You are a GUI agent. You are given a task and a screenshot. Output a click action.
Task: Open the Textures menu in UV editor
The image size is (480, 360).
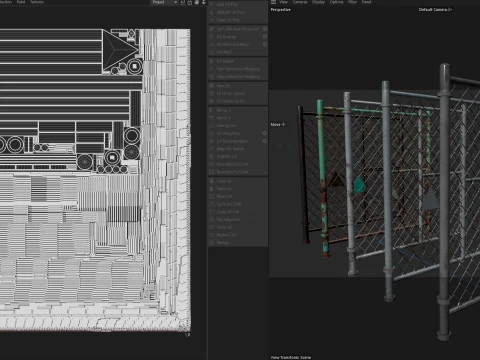pos(37,2)
